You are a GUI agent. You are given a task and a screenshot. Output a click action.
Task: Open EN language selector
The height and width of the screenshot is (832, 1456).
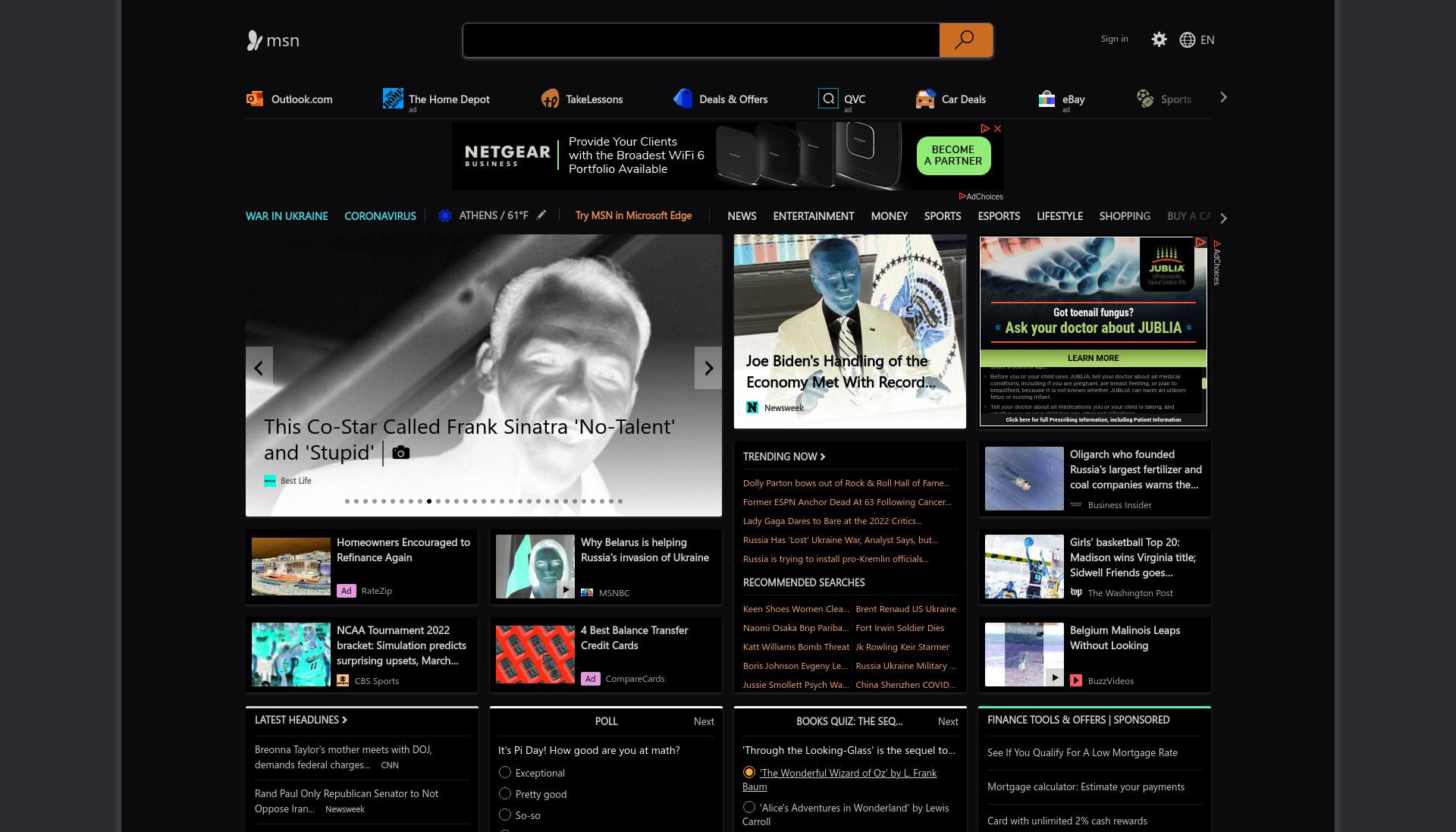(x=1207, y=40)
